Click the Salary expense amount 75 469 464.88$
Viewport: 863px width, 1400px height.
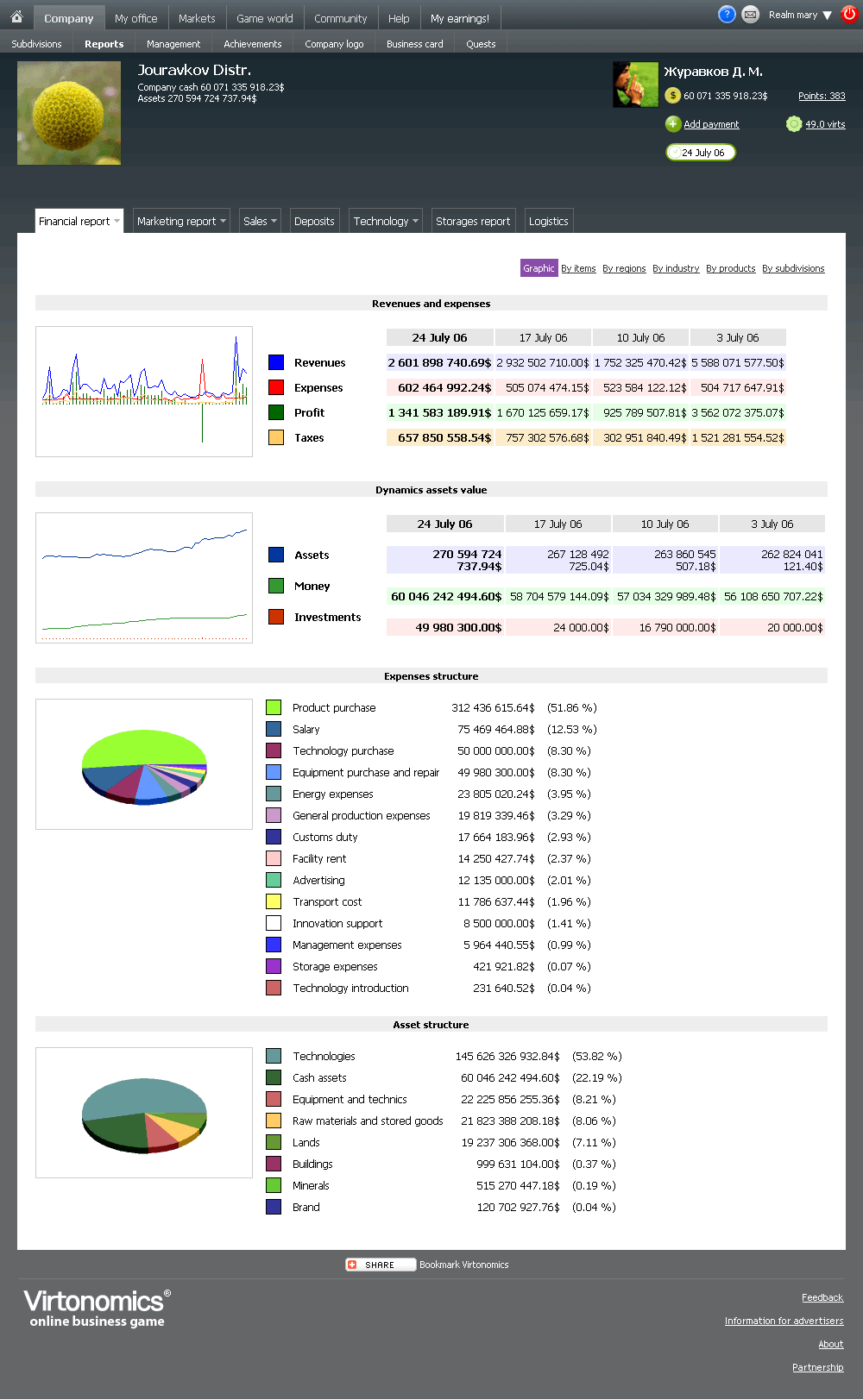(496, 729)
